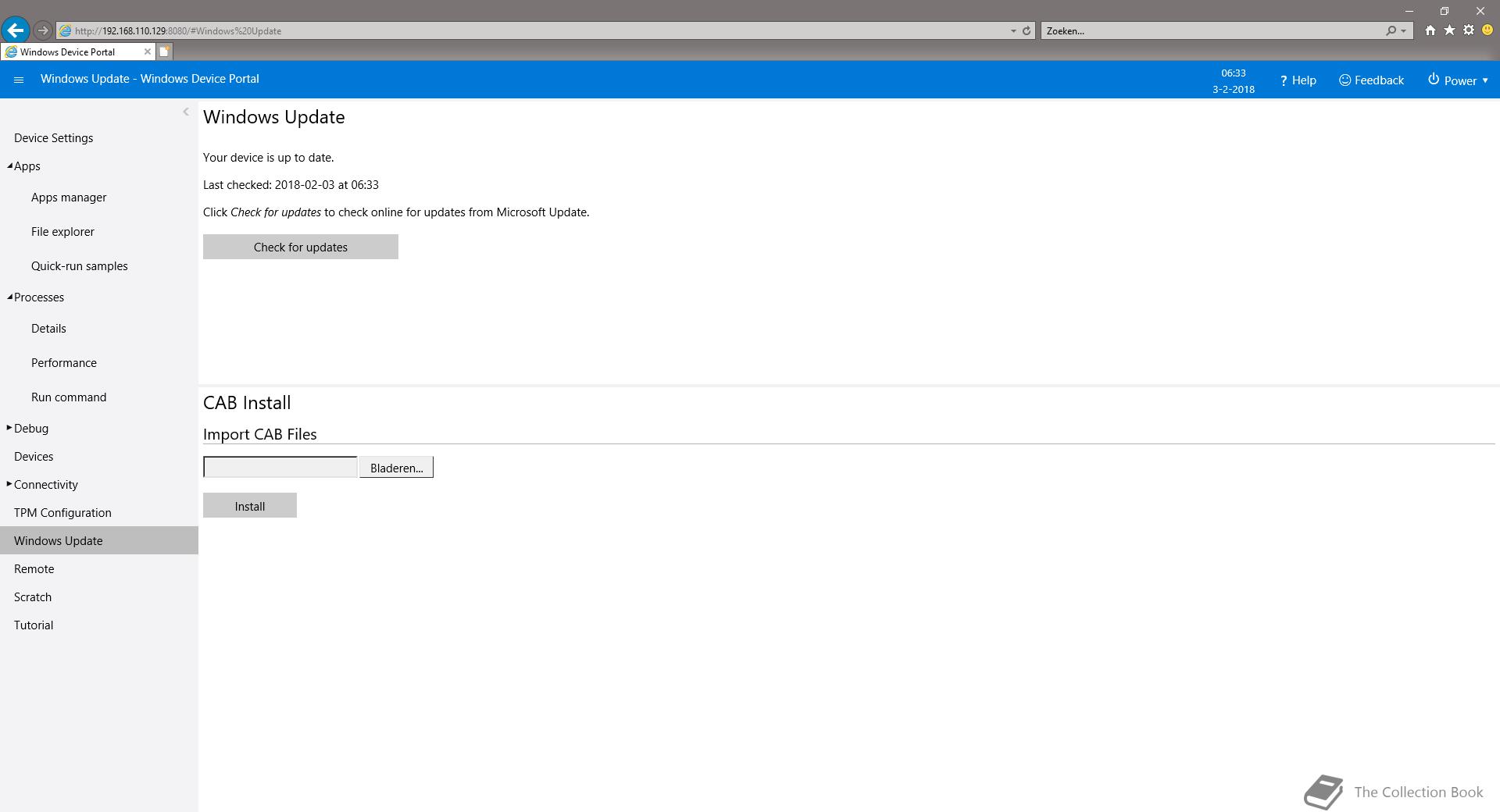Open Quick-run samples page
The height and width of the screenshot is (812, 1500).
[79, 266]
